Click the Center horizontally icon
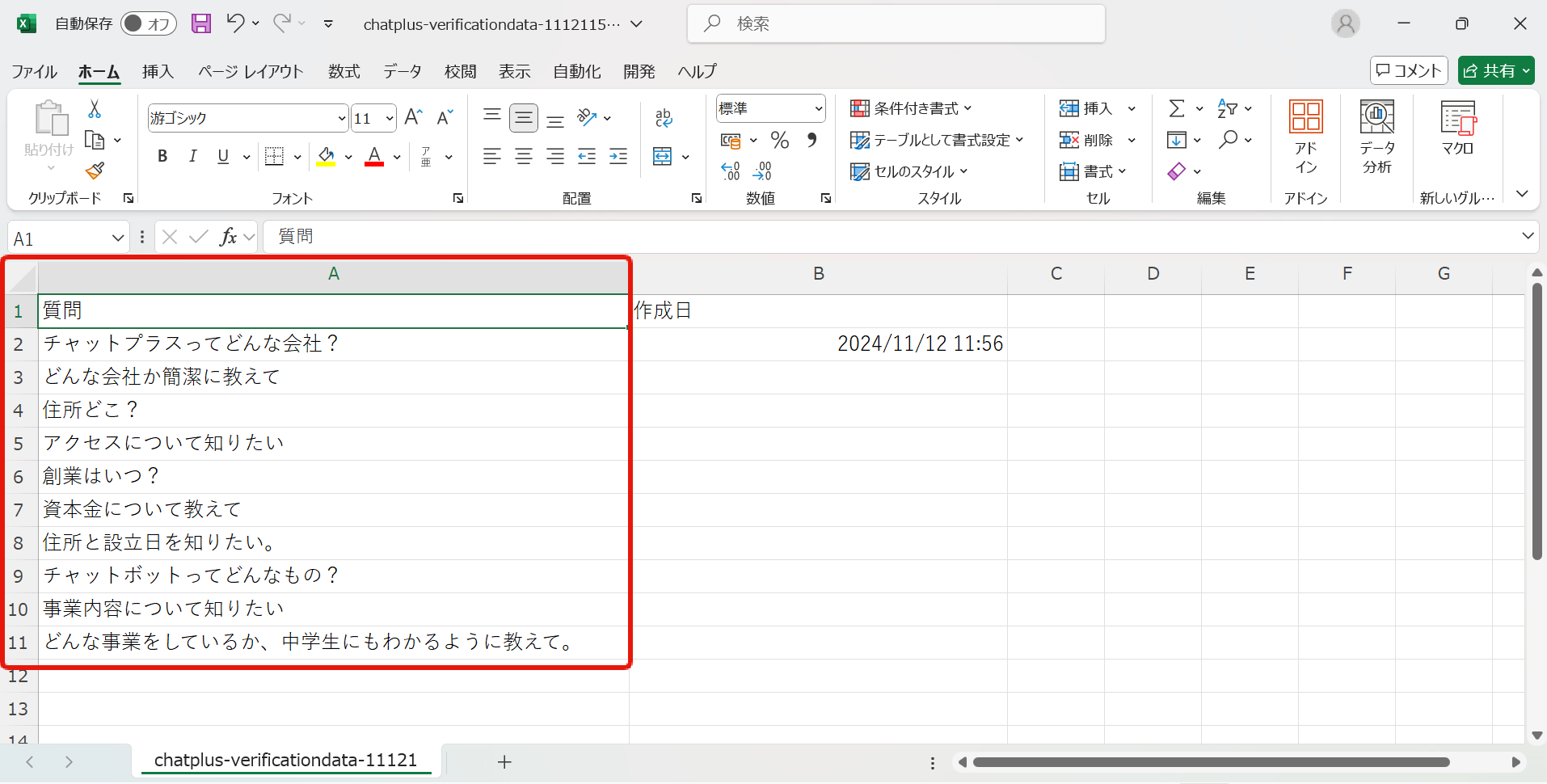The width and height of the screenshot is (1547, 784). [x=524, y=156]
